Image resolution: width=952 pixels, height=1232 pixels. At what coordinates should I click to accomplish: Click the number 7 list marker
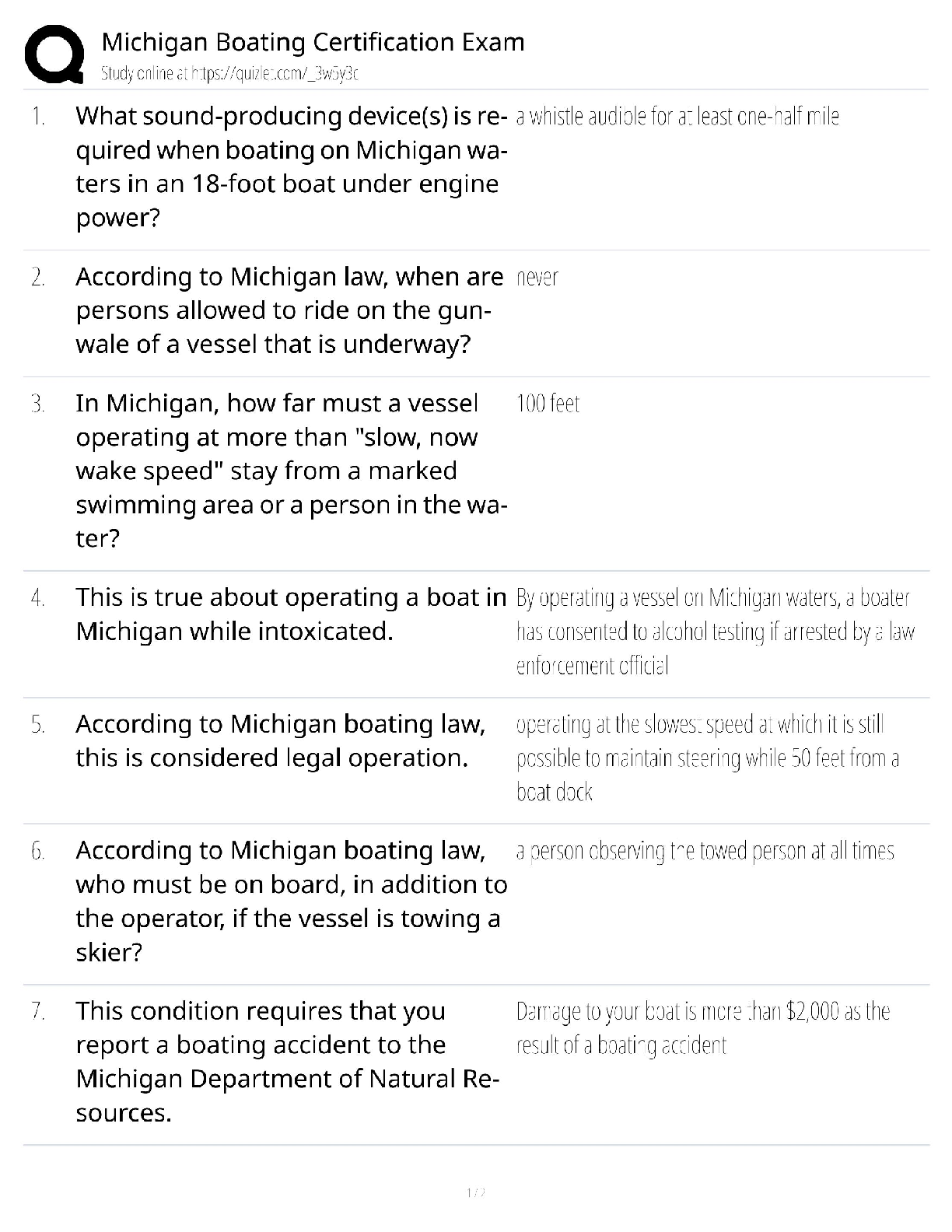[x=37, y=1012]
